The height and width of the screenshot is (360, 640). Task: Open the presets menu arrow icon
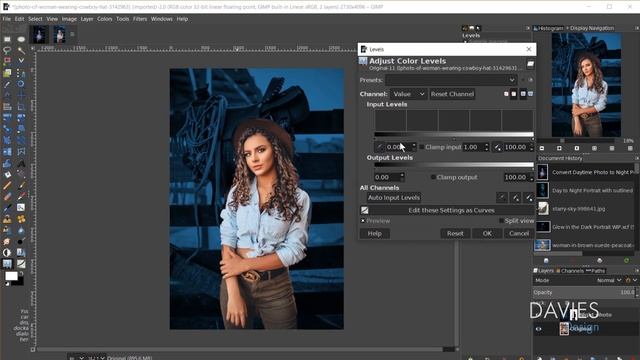click(x=531, y=80)
